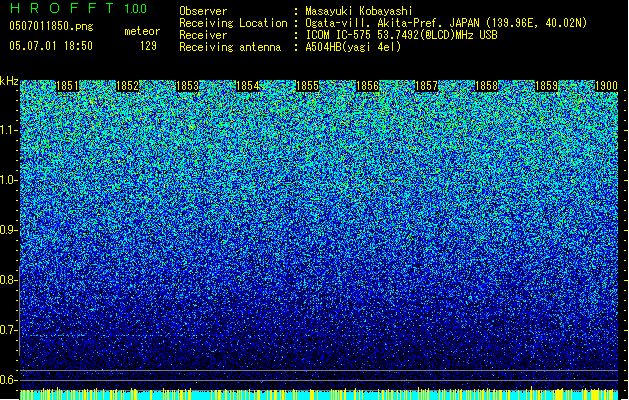The height and width of the screenshot is (400, 629).
Task: Click the 1851 time marker
Action: point(67,86)
